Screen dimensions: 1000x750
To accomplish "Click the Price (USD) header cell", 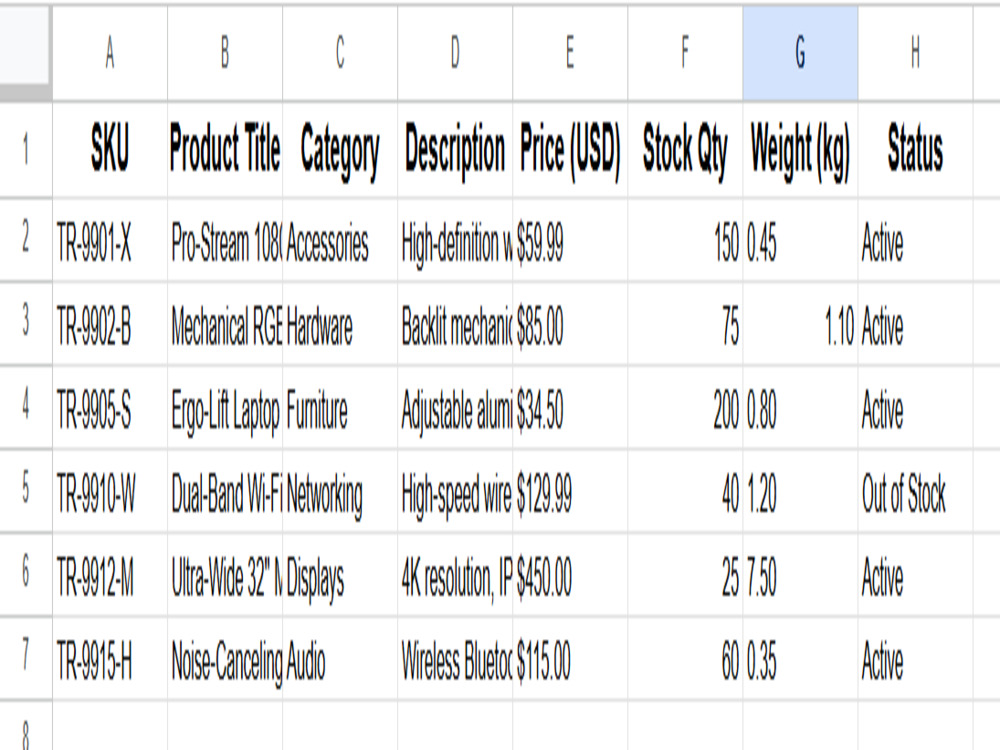I will (x=570, y=150).
